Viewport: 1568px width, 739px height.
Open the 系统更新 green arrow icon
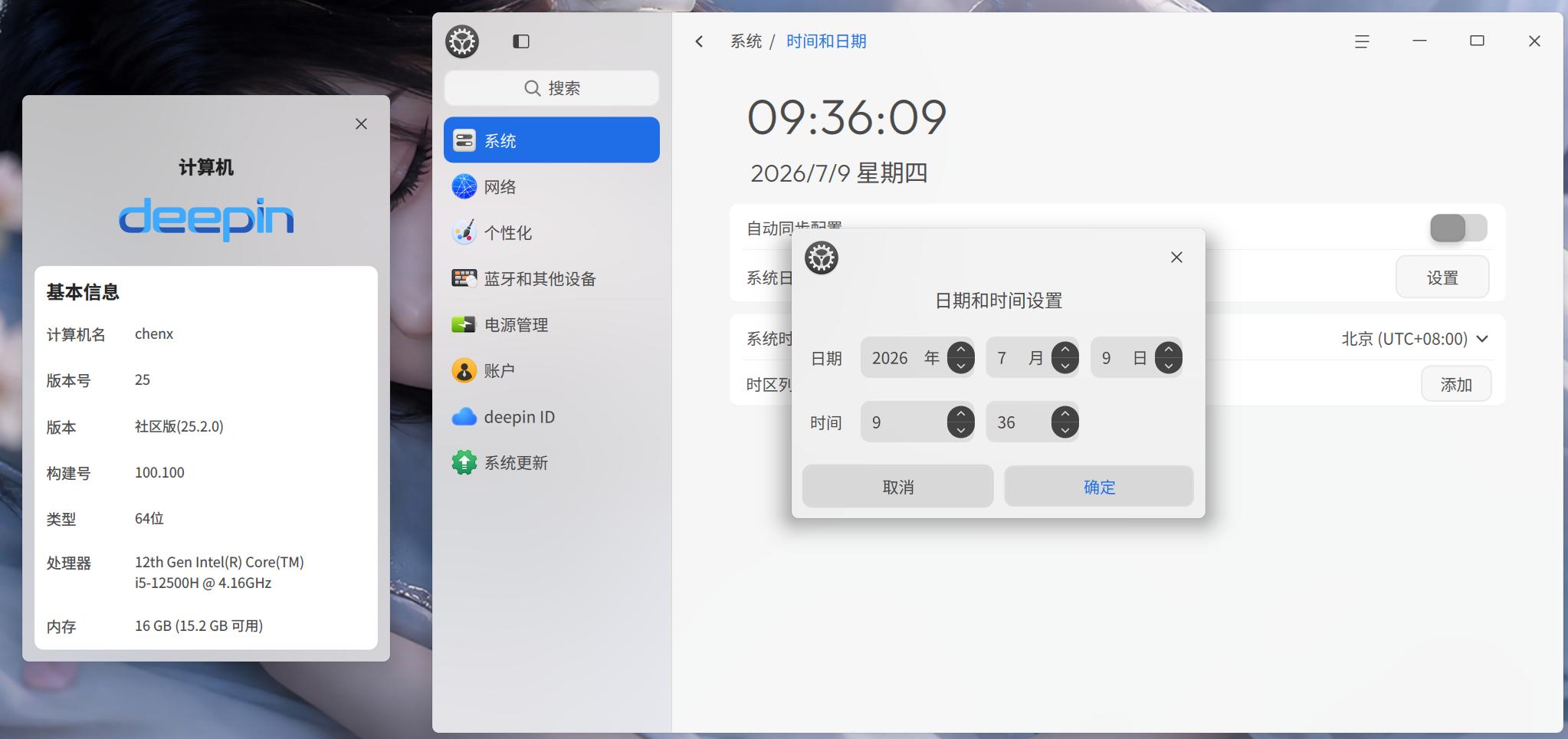tap(464, 462)
